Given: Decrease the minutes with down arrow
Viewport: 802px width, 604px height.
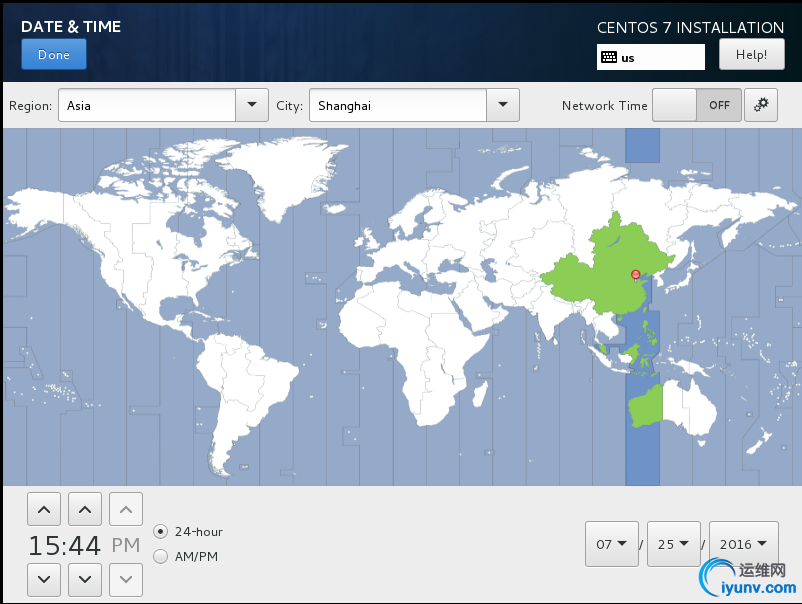Looking at the screenshot, I should [85, 580].
